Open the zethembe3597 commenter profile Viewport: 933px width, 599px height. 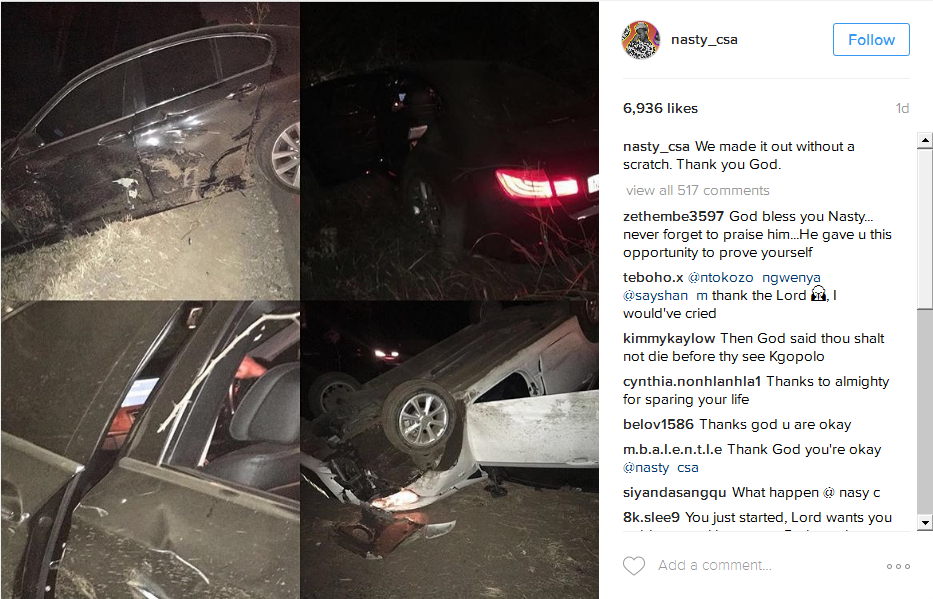[x=673, y=217]
